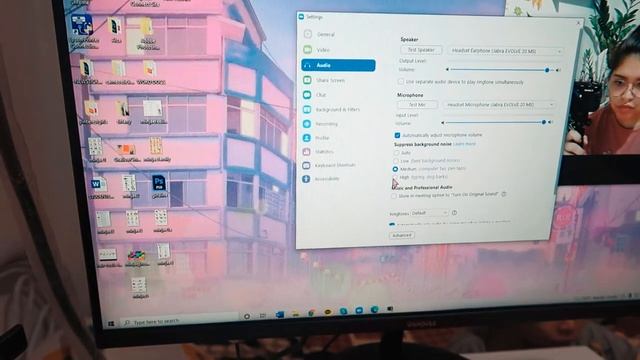Click the quiet icon beside microphone volume

pos(443,122)
